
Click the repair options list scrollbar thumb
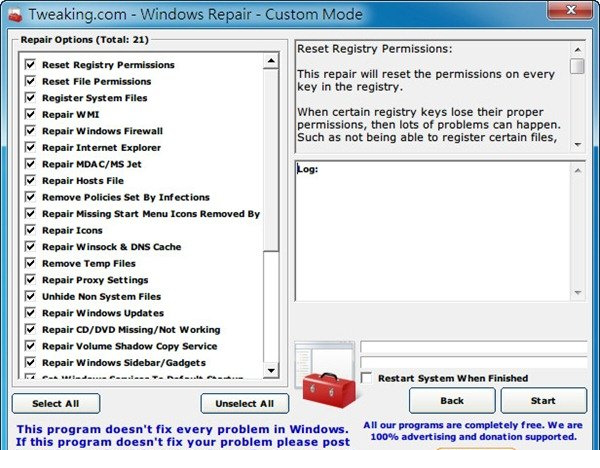(x=271, y=160)
